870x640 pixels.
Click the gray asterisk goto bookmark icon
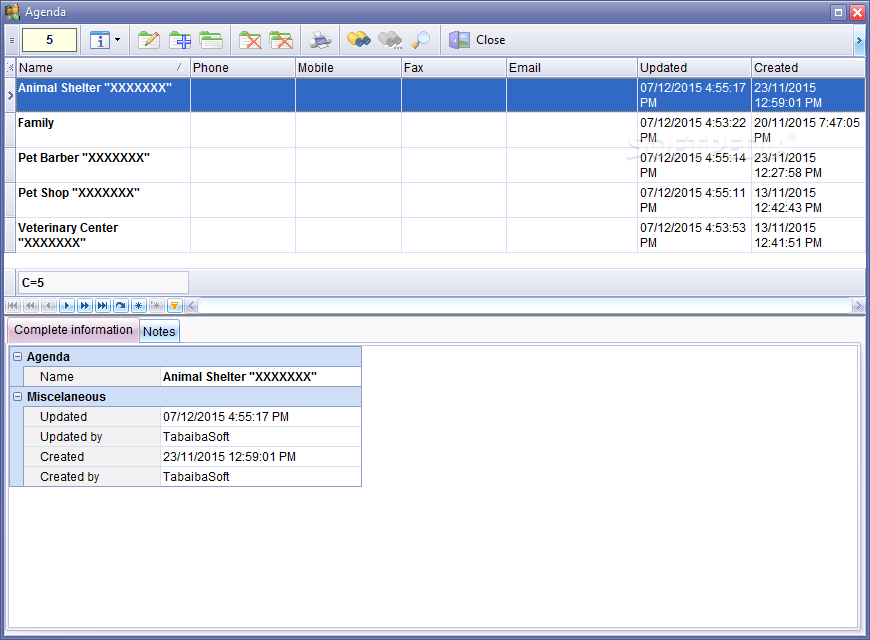(156, 305)
